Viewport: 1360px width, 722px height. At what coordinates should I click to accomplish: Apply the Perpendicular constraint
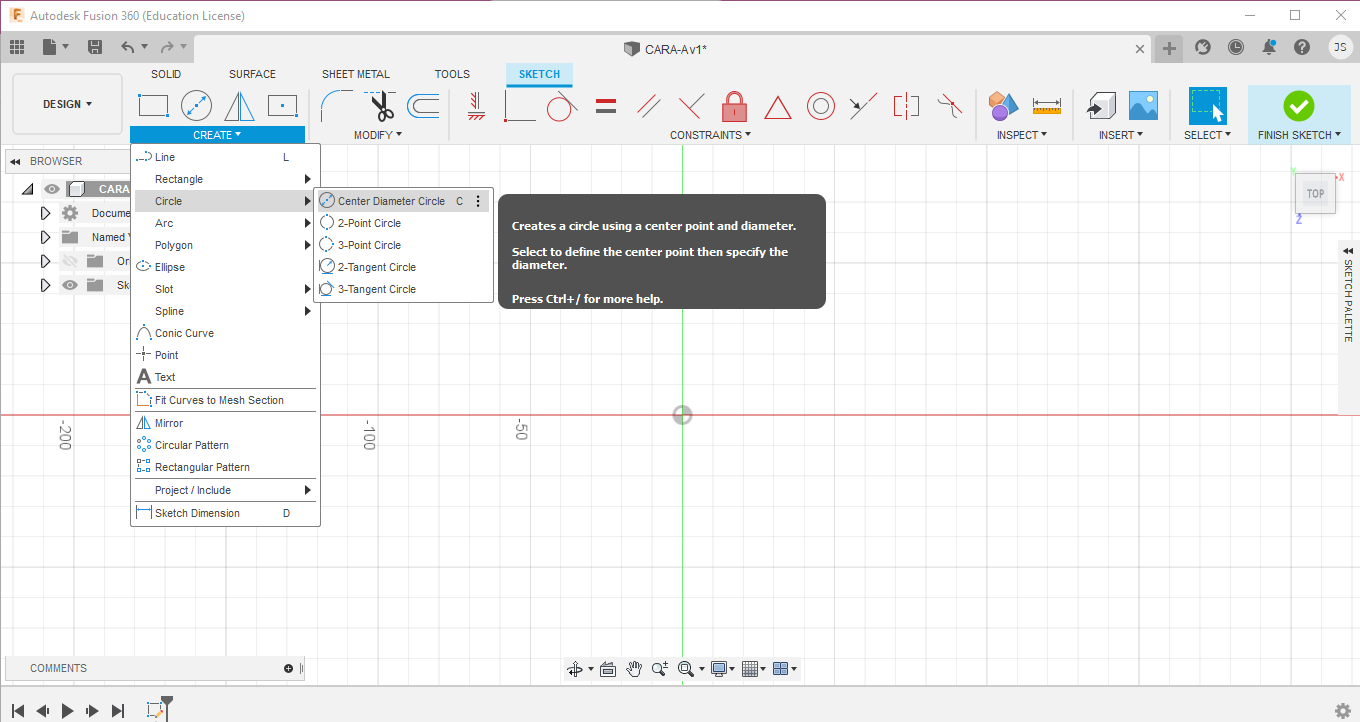691,105
